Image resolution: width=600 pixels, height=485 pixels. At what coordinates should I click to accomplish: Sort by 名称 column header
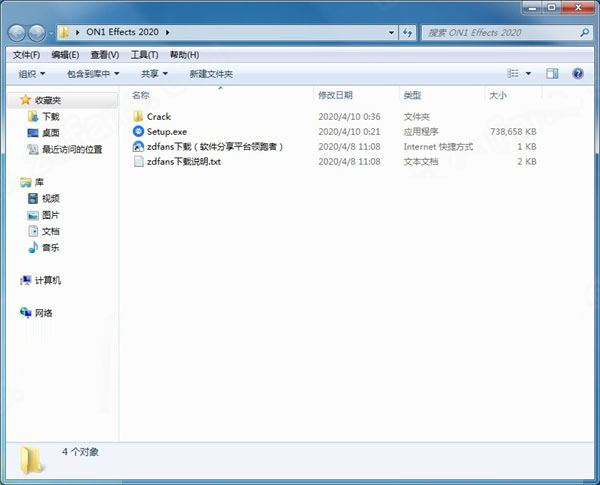click(x=140, y=95)
